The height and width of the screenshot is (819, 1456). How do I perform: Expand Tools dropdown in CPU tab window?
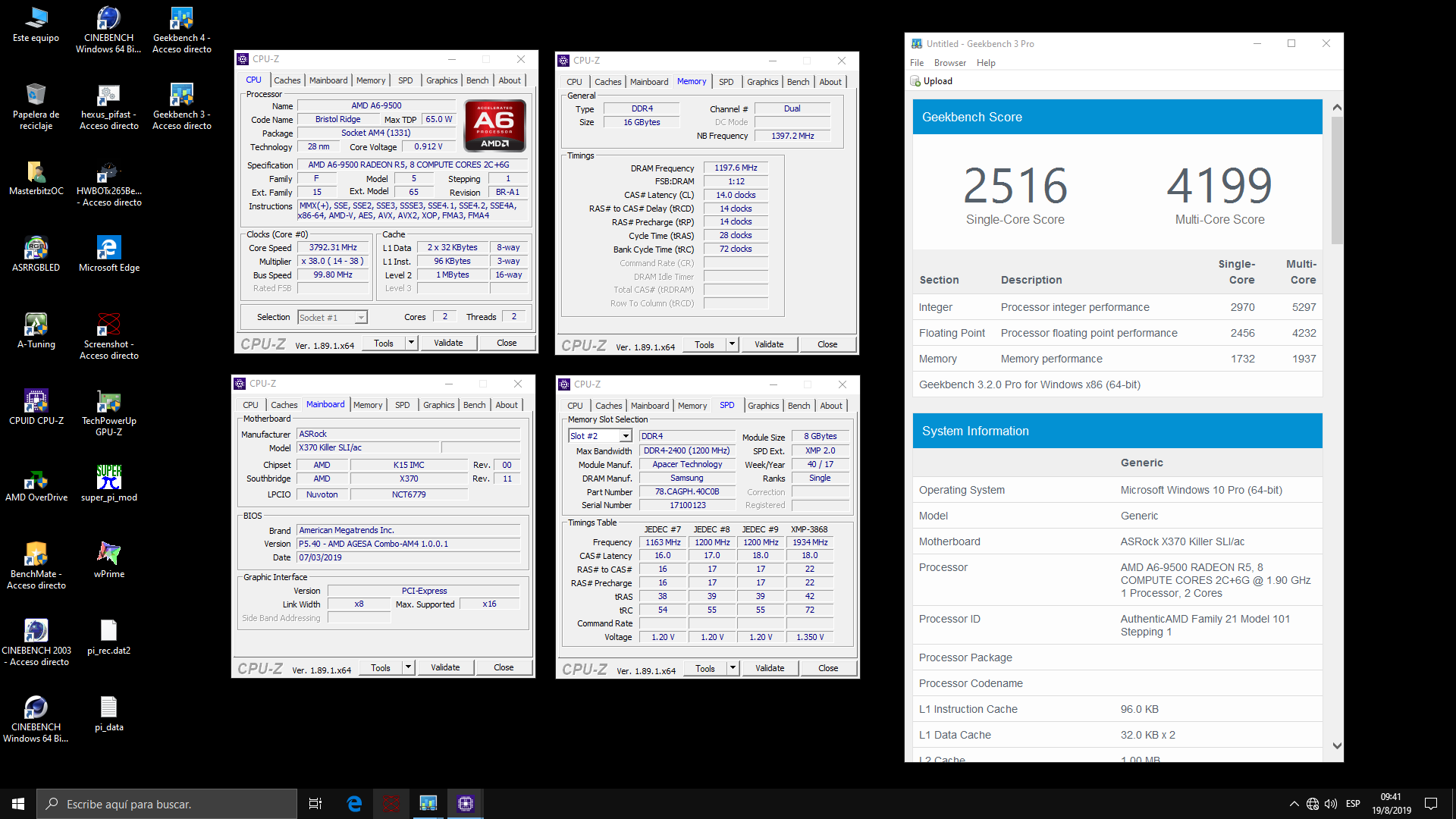[411, 343]
